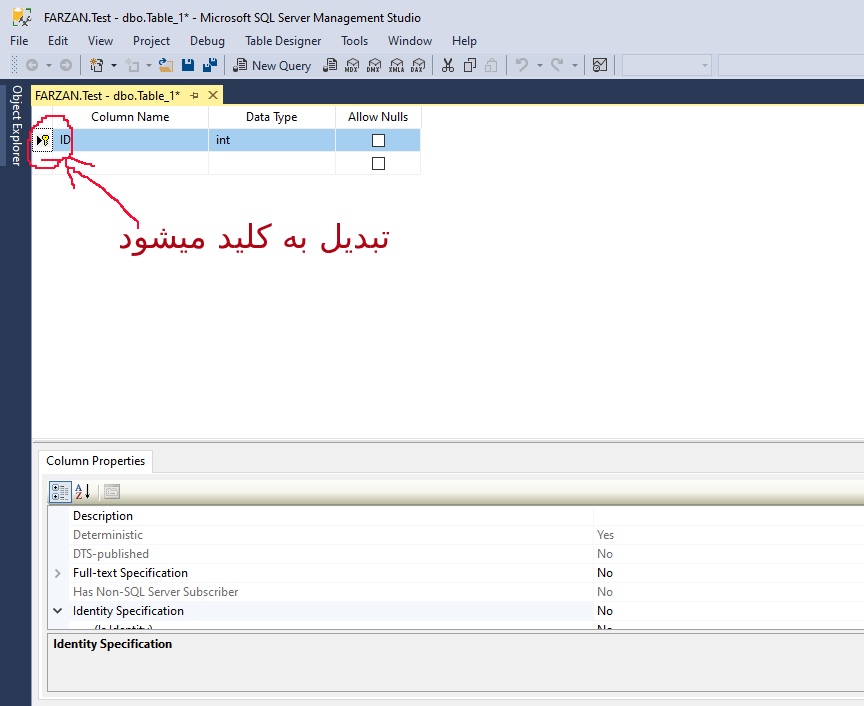Open the empty toolbar combo box dropdown

[x=705, y=65]
